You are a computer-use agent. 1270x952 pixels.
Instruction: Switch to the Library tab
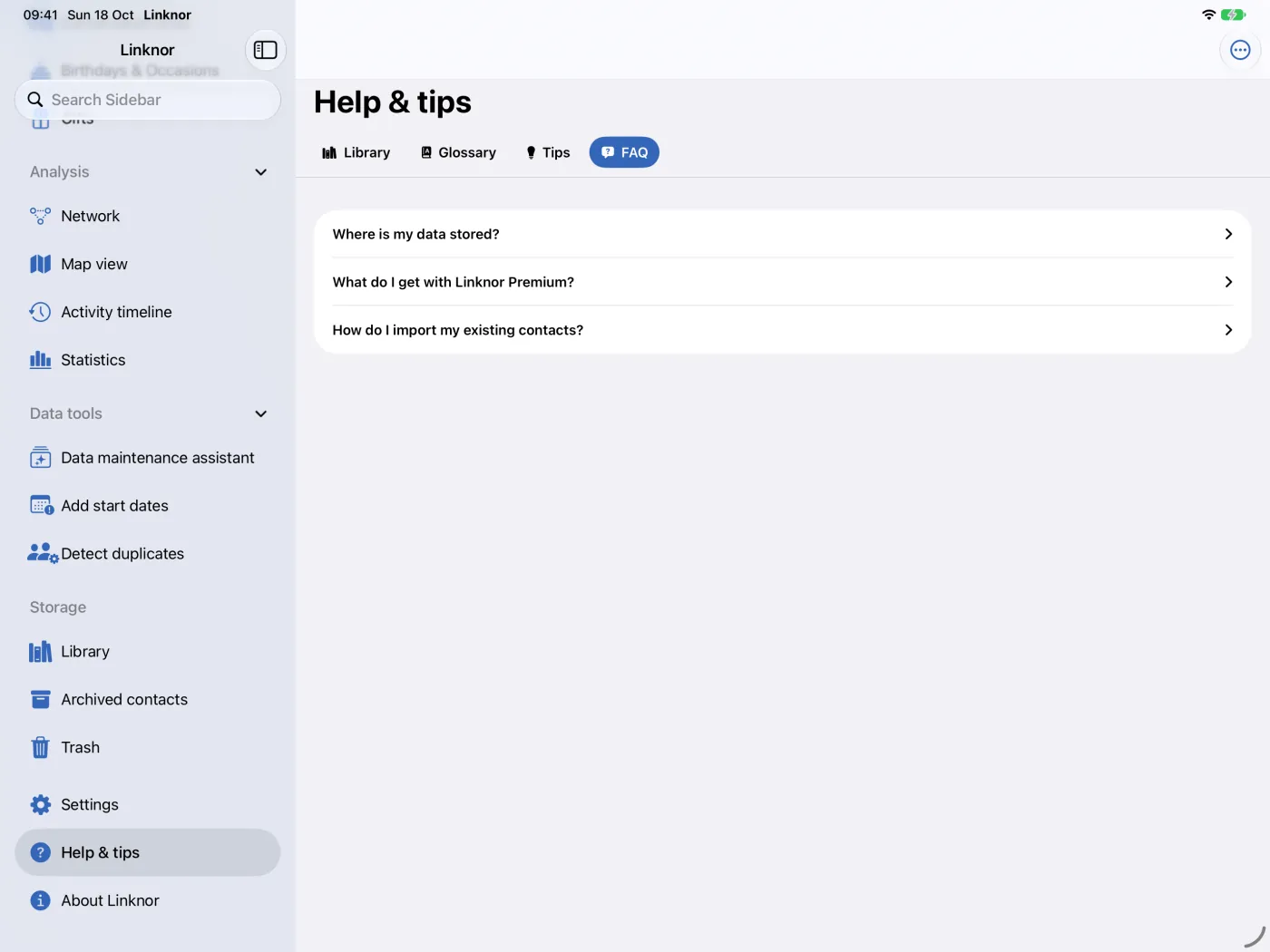coord(356,152)
